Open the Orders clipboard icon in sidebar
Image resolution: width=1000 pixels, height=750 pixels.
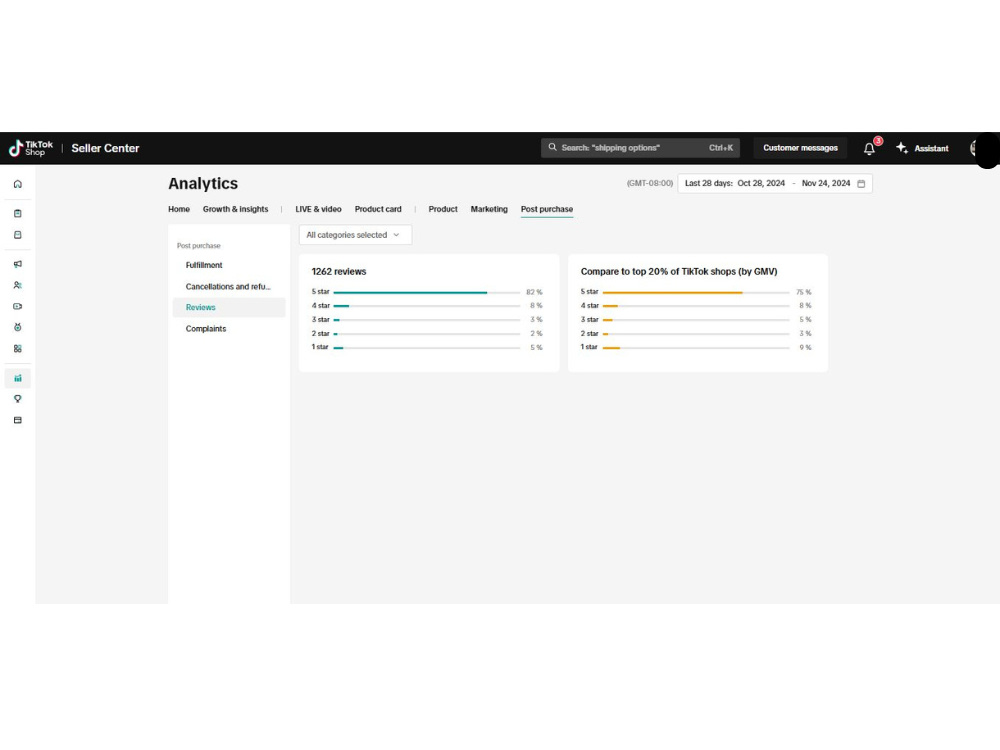click(x=18, y=213)
